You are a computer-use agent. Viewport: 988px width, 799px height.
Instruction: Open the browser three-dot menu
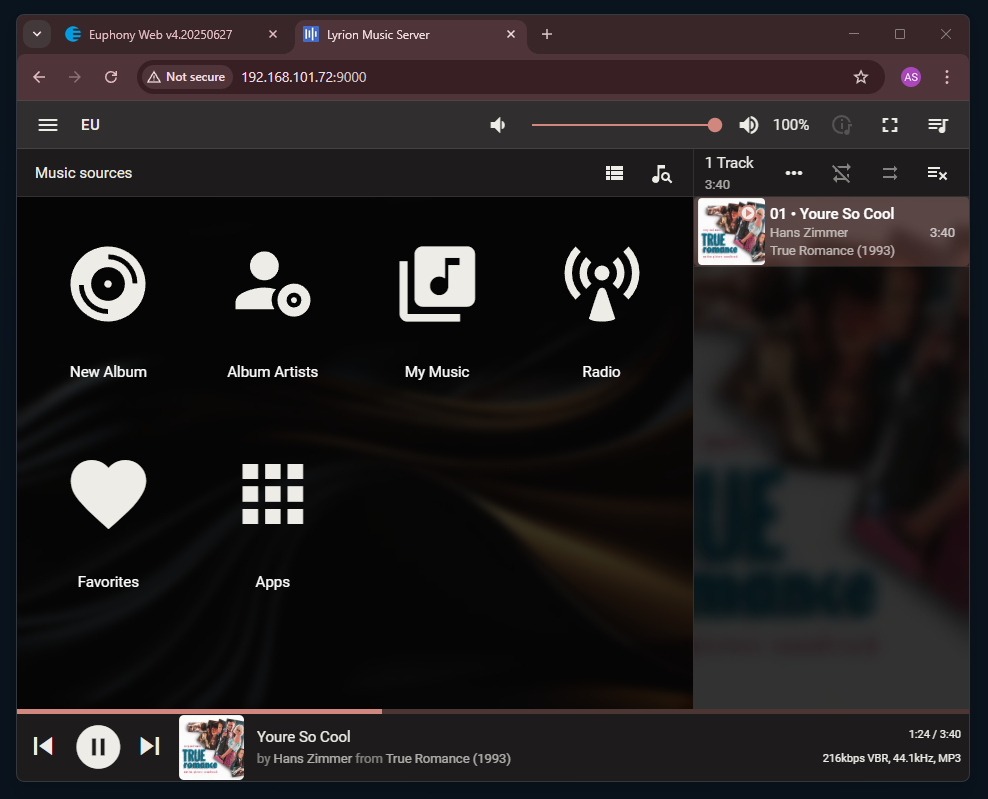pyautogui.click(x=946, y=77)
